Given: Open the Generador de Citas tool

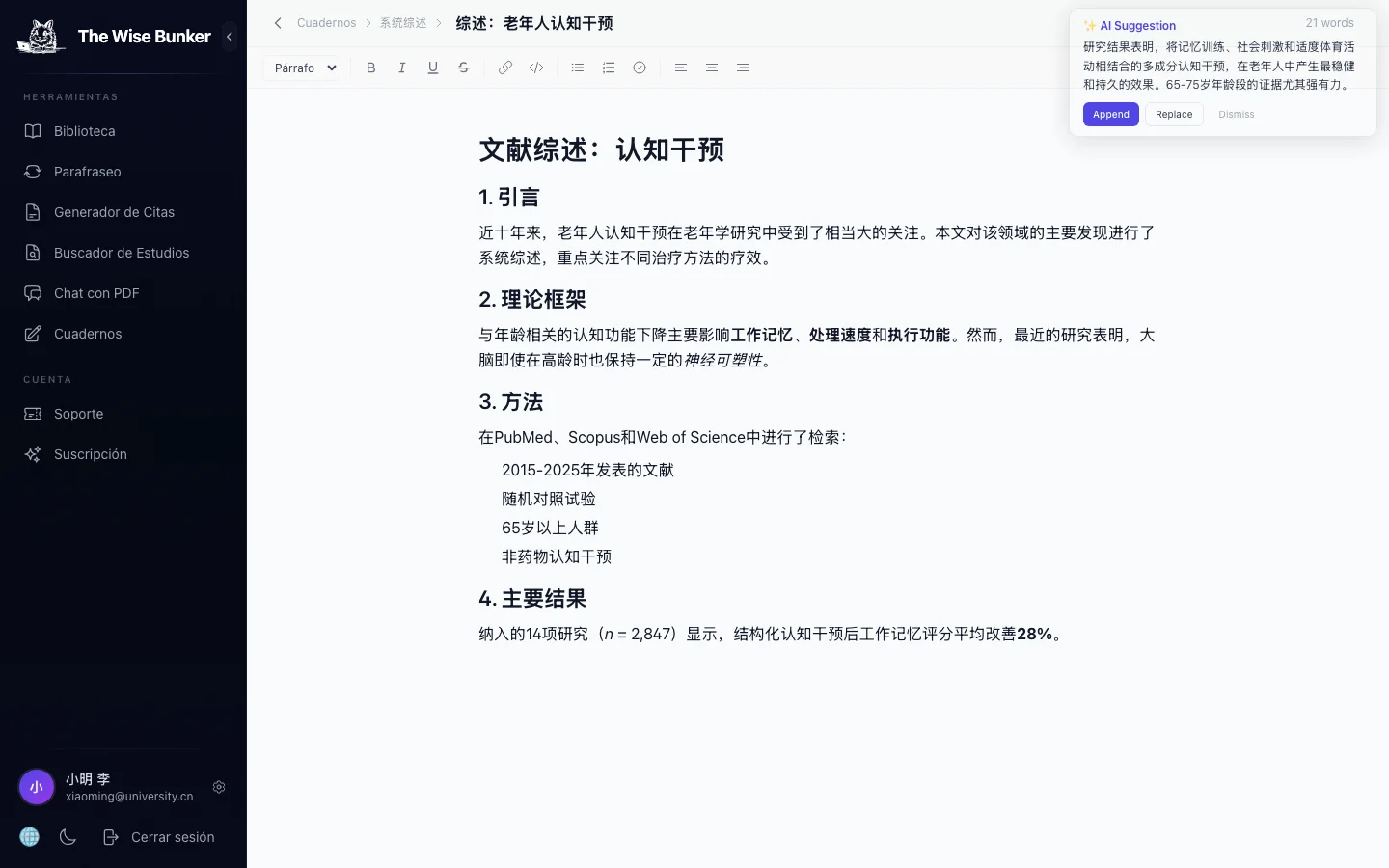Looking at the screenshot, I should [x=115, y=212].
